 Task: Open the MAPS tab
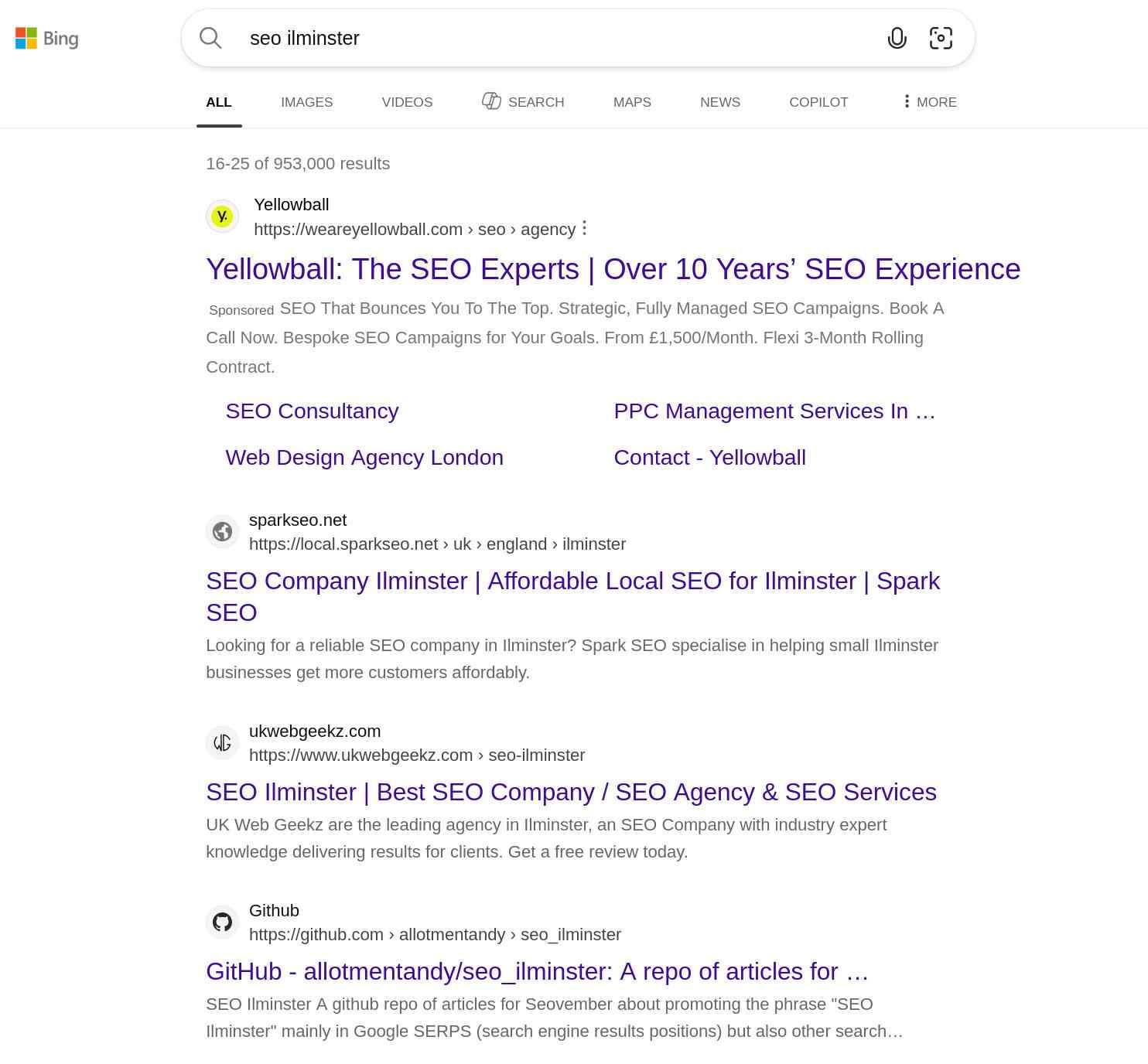(x=631, y=101)
